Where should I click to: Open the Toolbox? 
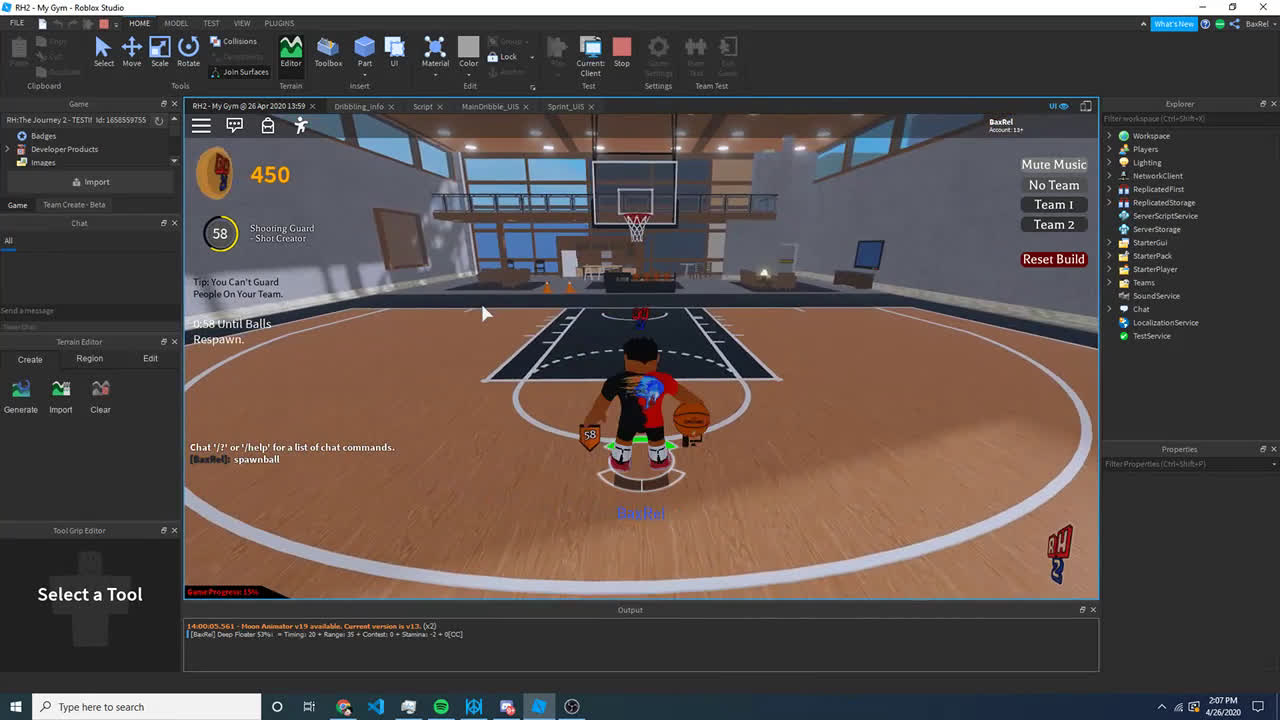(x=327, y=47)
